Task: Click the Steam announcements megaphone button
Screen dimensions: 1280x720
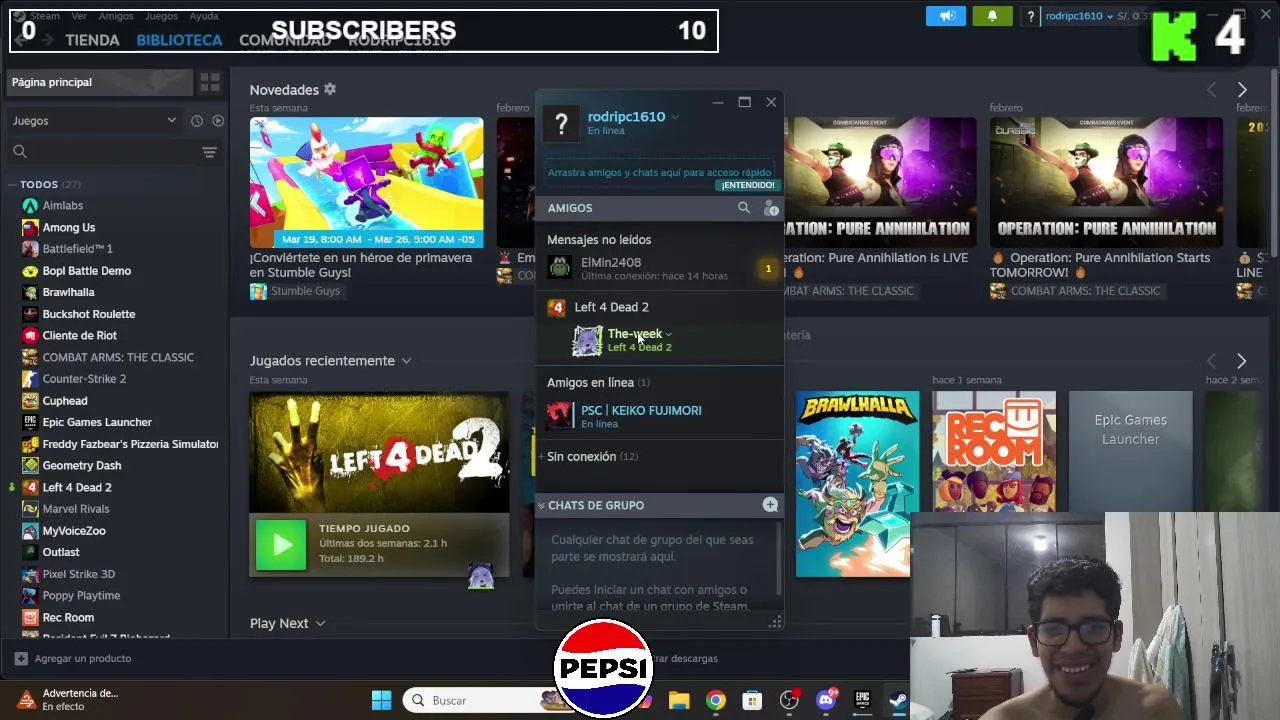Action: click(946, 16)
